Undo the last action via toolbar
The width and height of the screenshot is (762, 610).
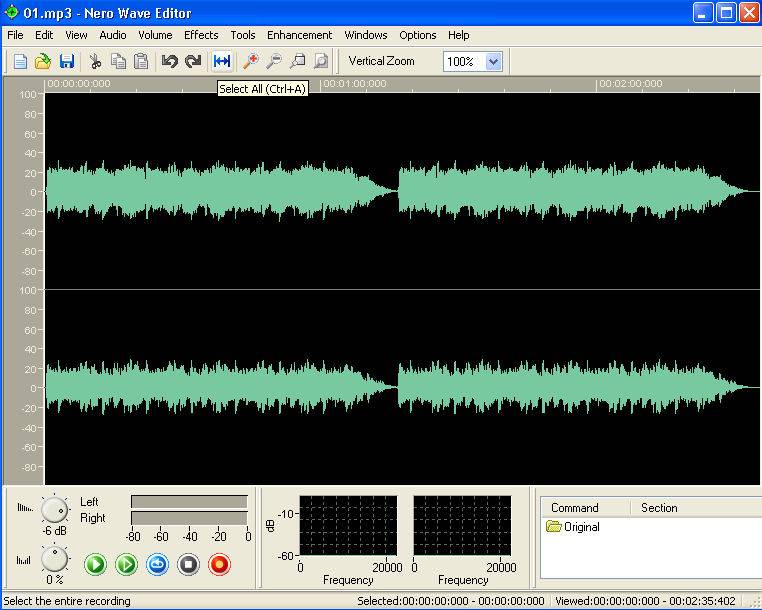click(169, 61)
